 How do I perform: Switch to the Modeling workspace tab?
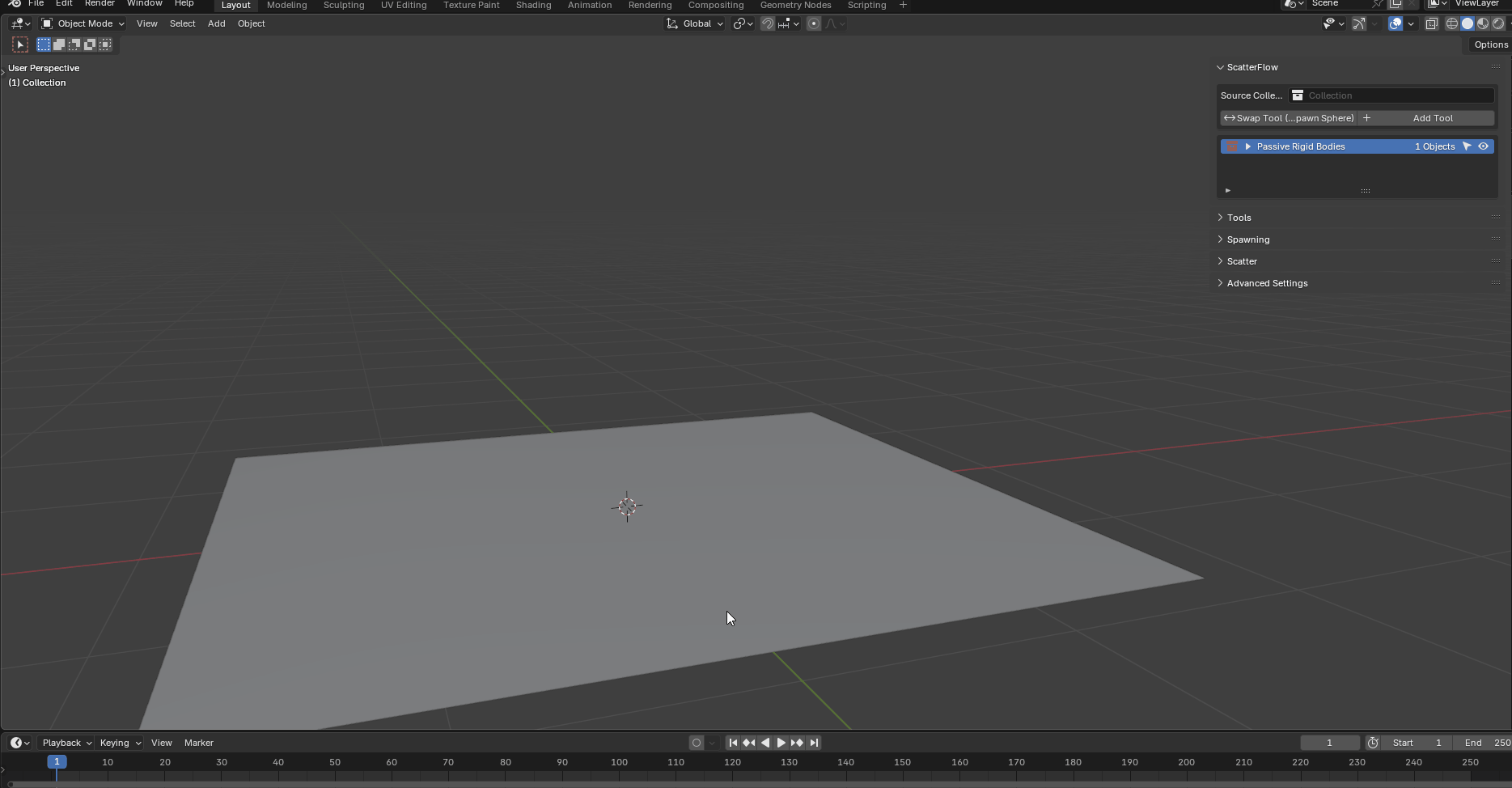[x=286, y=5]
